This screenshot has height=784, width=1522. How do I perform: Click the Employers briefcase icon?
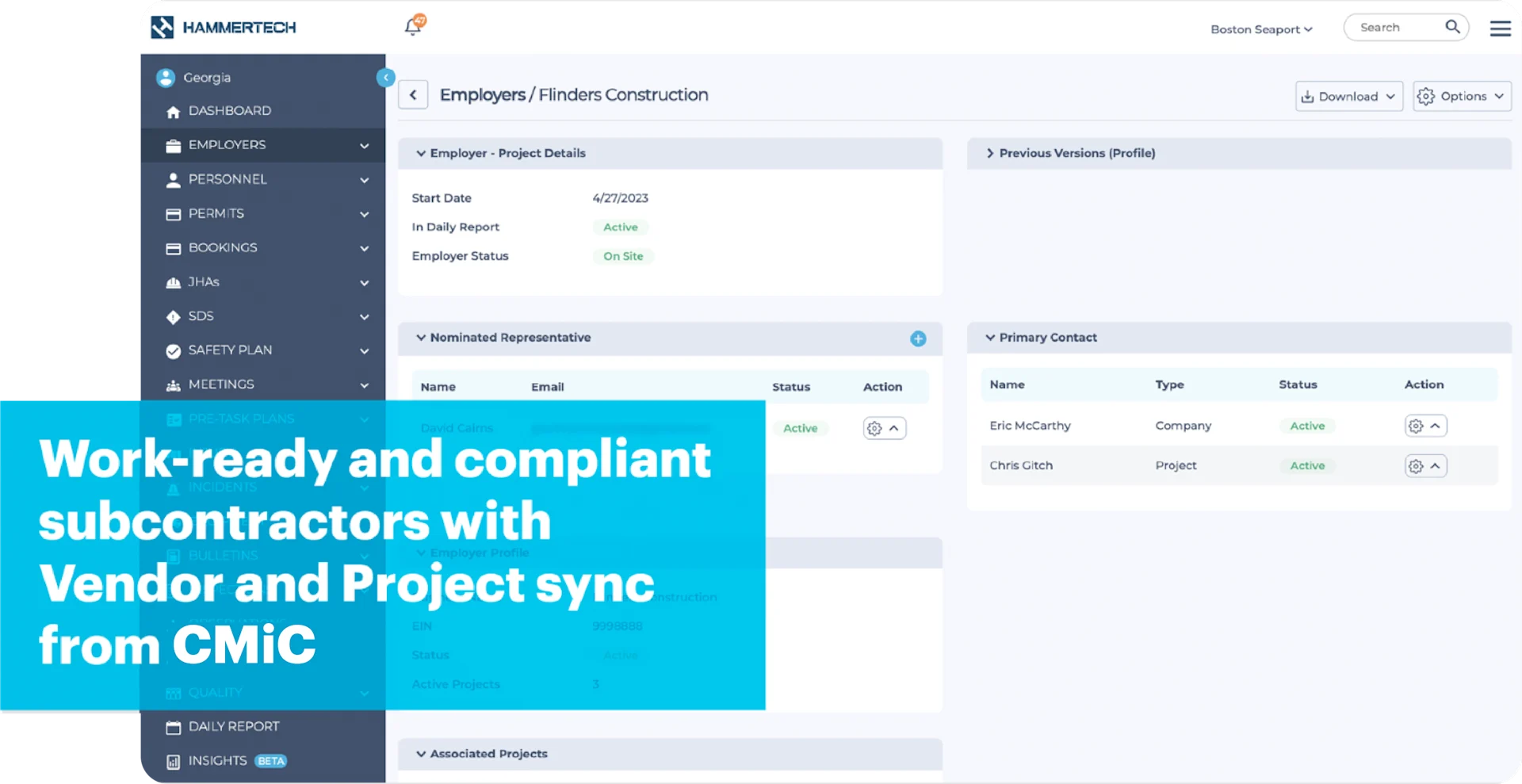[x=174, y=146]
